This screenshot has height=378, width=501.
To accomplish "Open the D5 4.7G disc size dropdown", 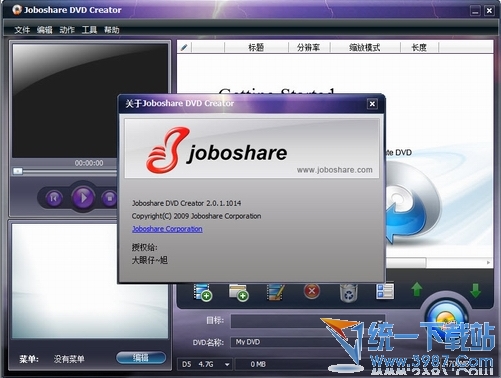I will click(205, 364).
